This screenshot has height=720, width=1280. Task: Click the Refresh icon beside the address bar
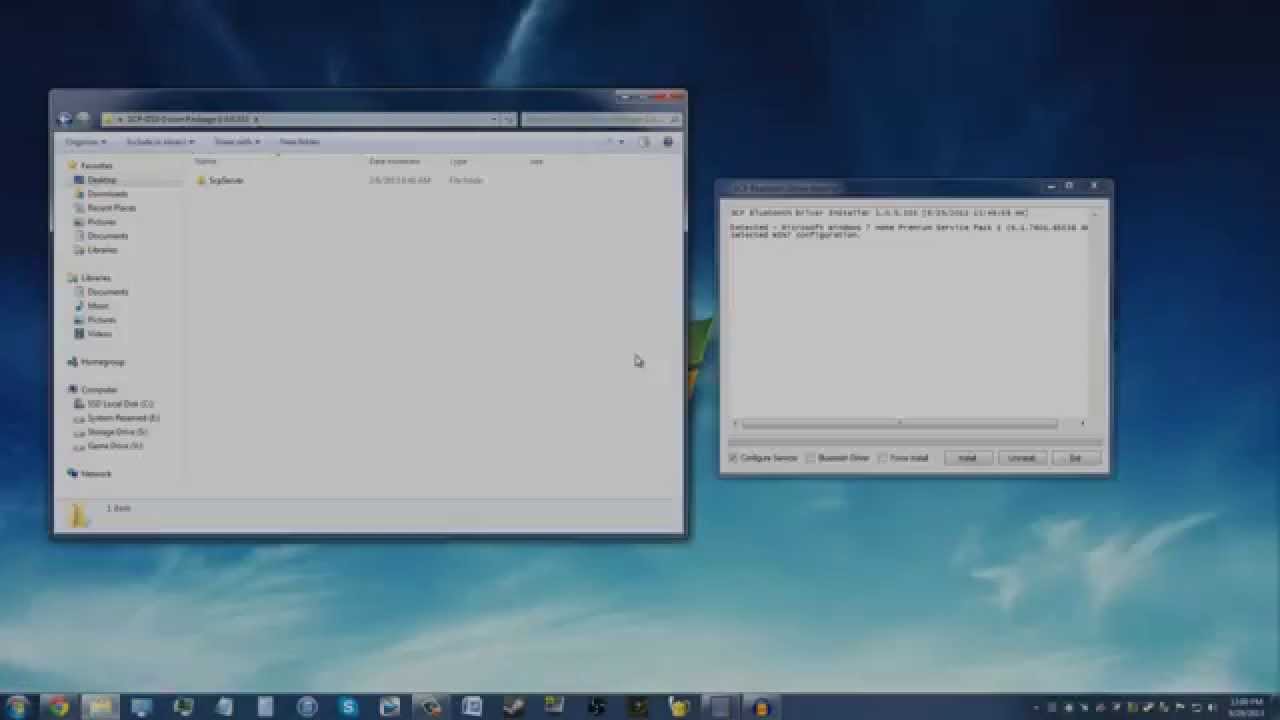[509, 120]
